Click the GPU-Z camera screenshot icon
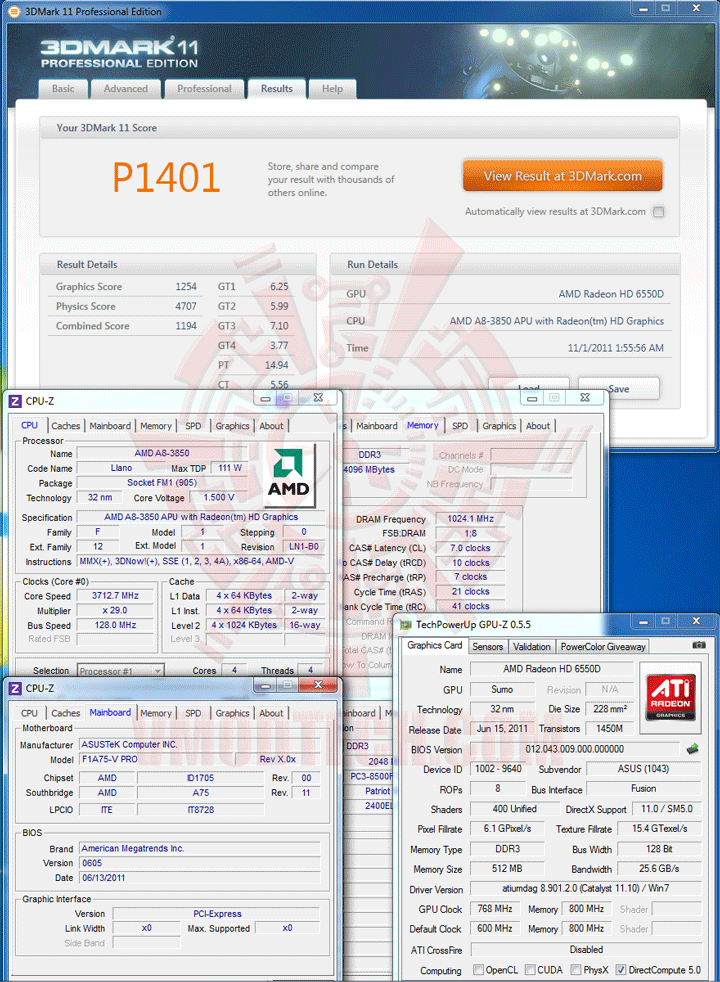Screen dimensions: 720x982 click(699, 645)
